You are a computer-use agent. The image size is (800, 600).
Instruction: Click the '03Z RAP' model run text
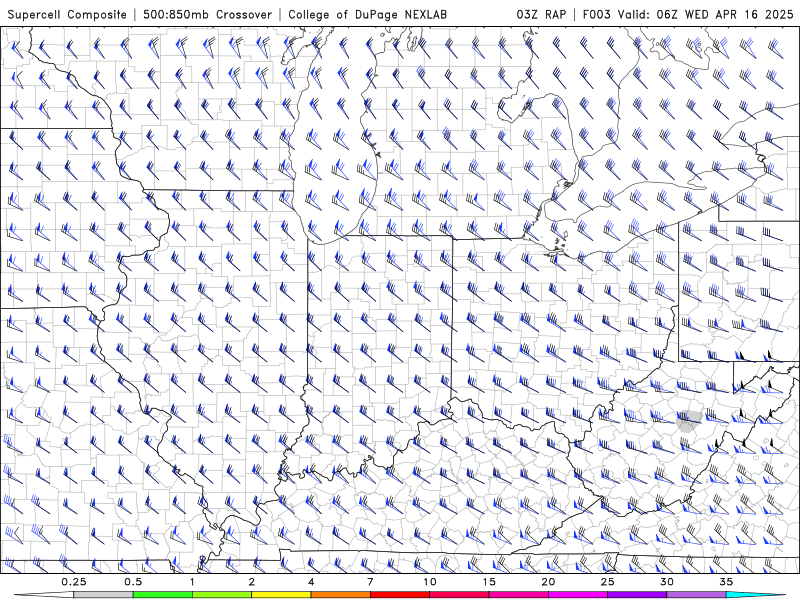pyautogui.click(x=541, y=14)
